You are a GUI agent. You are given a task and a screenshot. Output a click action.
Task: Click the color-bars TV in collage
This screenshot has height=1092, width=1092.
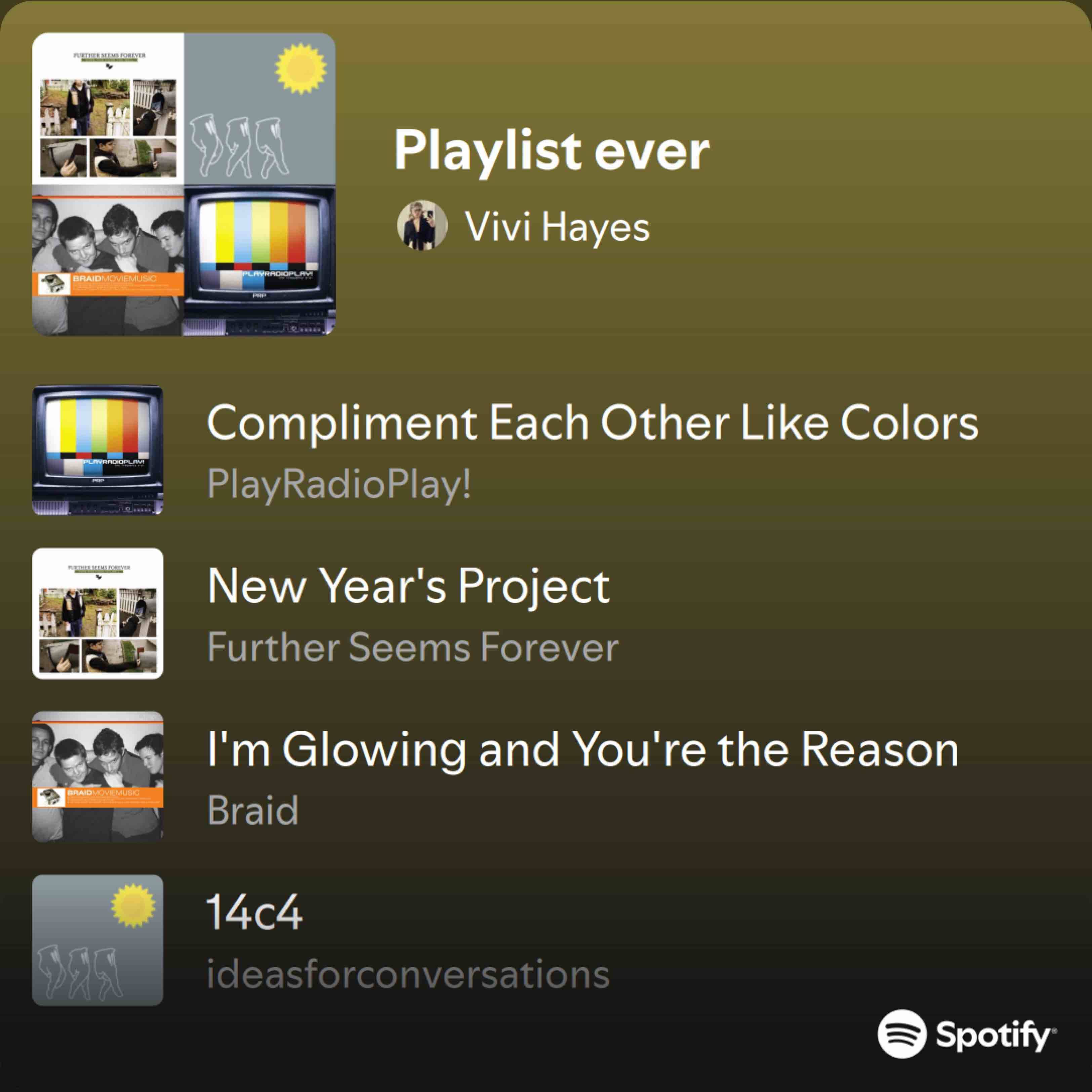[260, 260]
